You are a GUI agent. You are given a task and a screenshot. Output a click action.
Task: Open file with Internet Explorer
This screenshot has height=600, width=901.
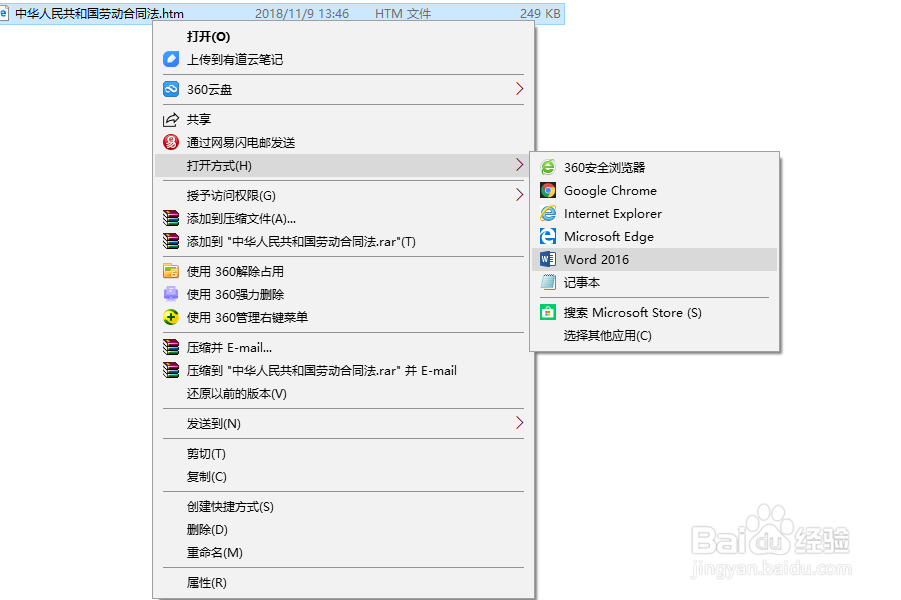pos(612,213)
